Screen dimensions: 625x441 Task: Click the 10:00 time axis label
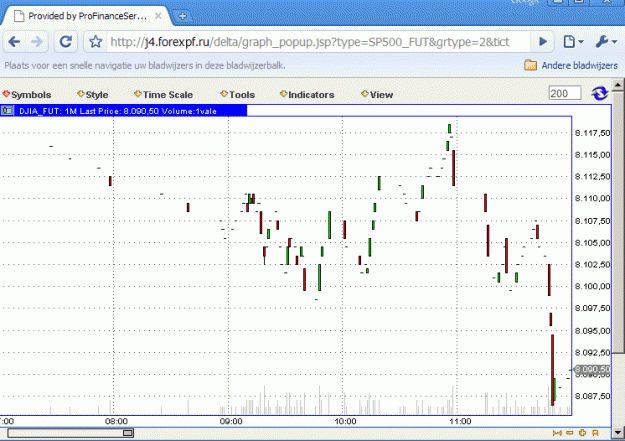pyautogui.click(x=346, y=421)
